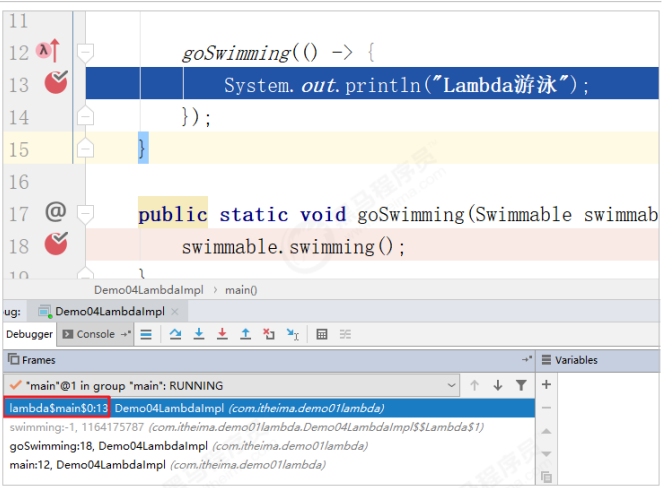Viewport: 662px width, 488px height.
Task: Click the goSwimming(() -> { code text
Action: [x=278, y=53]
